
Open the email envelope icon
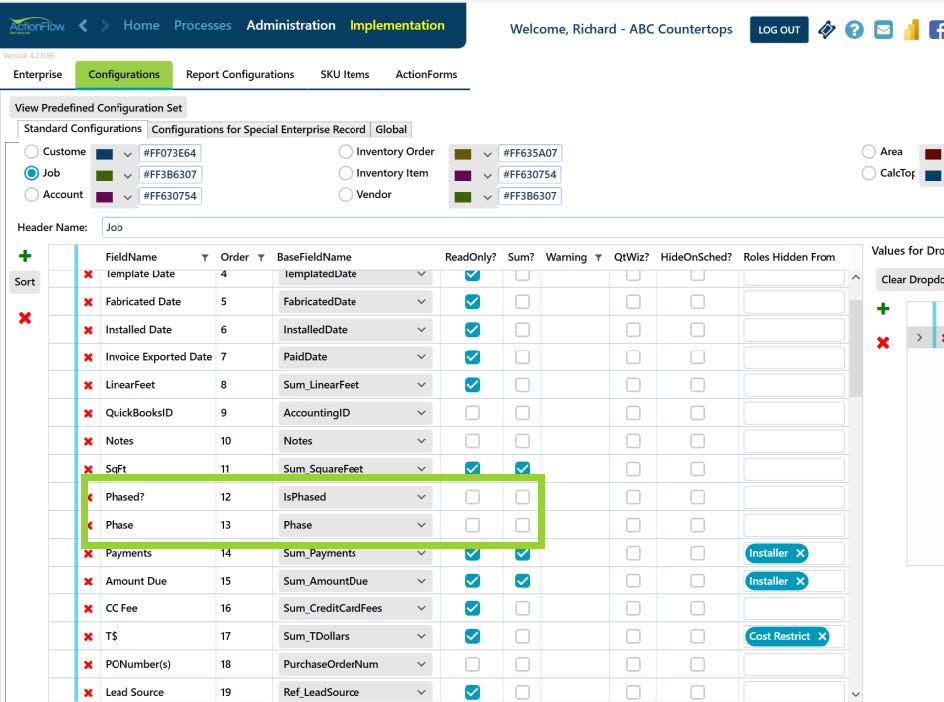tap(883, 30)
